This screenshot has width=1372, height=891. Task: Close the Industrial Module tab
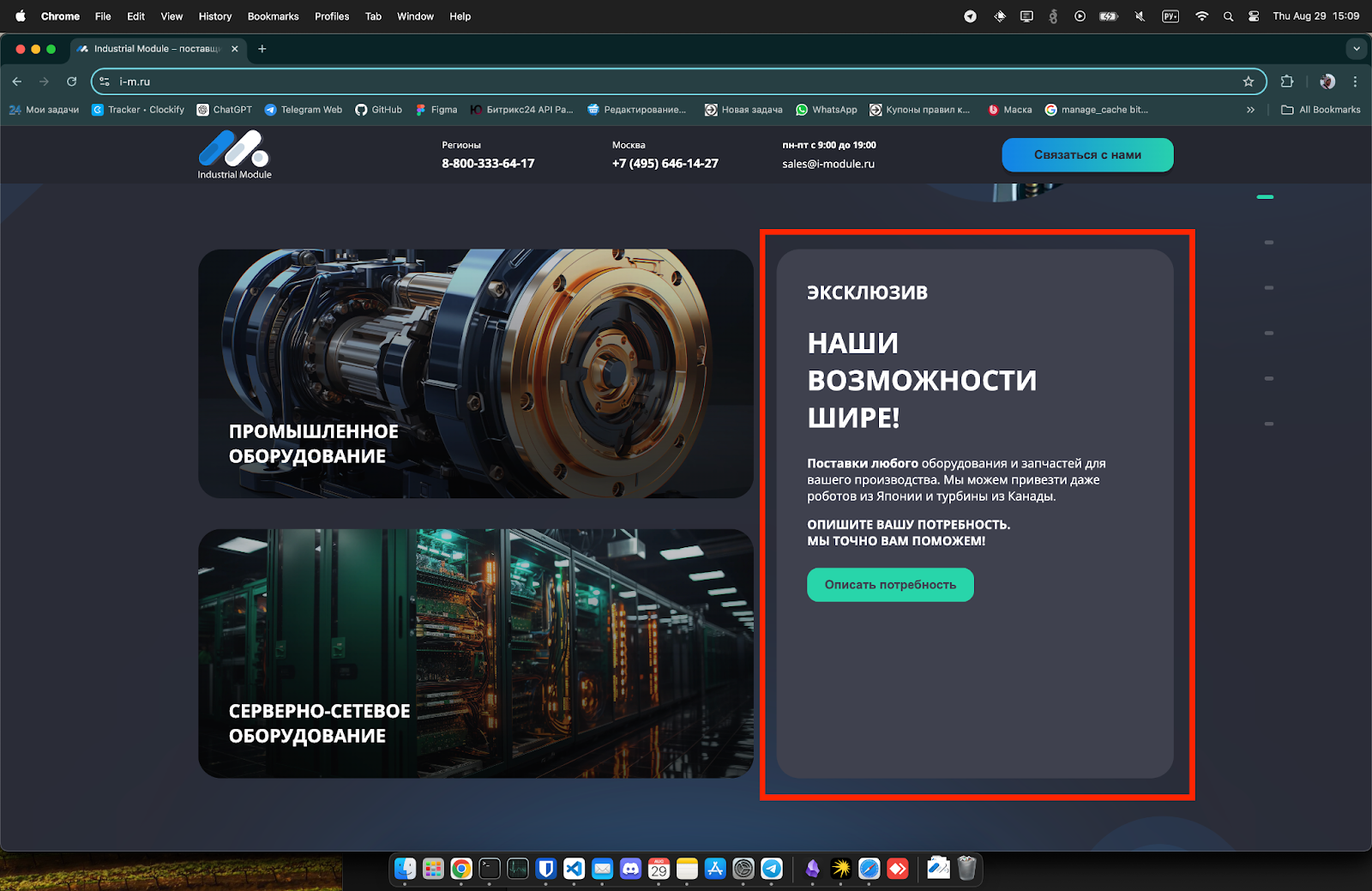pos(235,49)
